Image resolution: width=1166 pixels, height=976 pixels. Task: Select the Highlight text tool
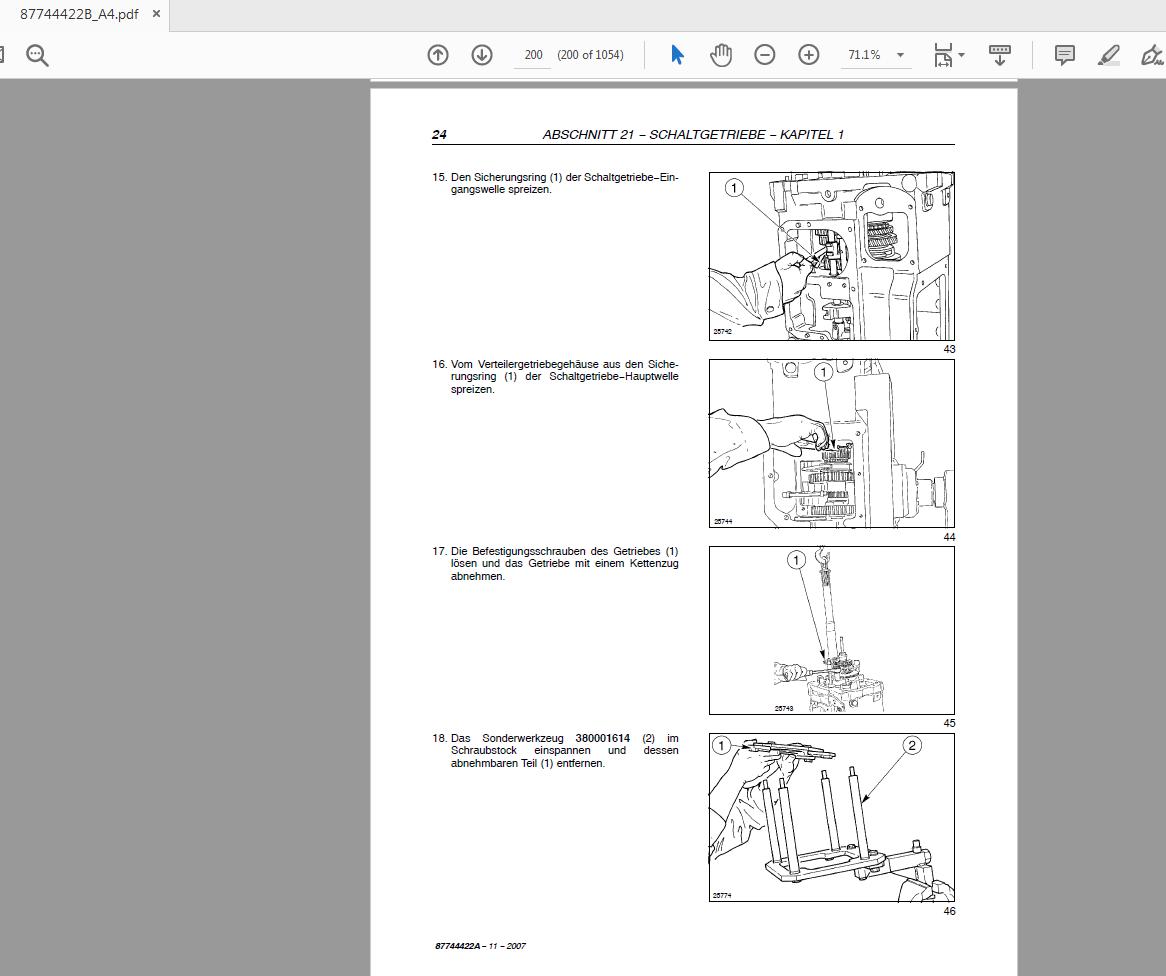coord(1108,55)
